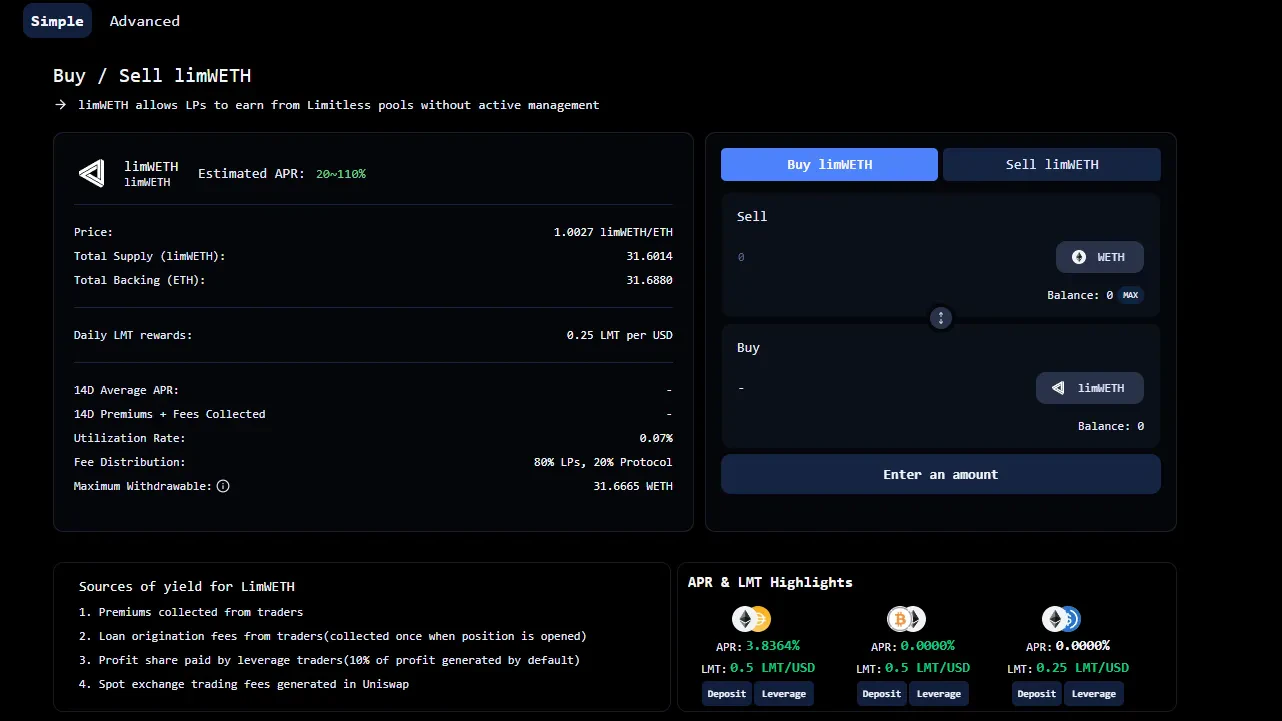Click the Spot exchange trading fees line
Screen dimensions: 1282x721
pos(244,684)
